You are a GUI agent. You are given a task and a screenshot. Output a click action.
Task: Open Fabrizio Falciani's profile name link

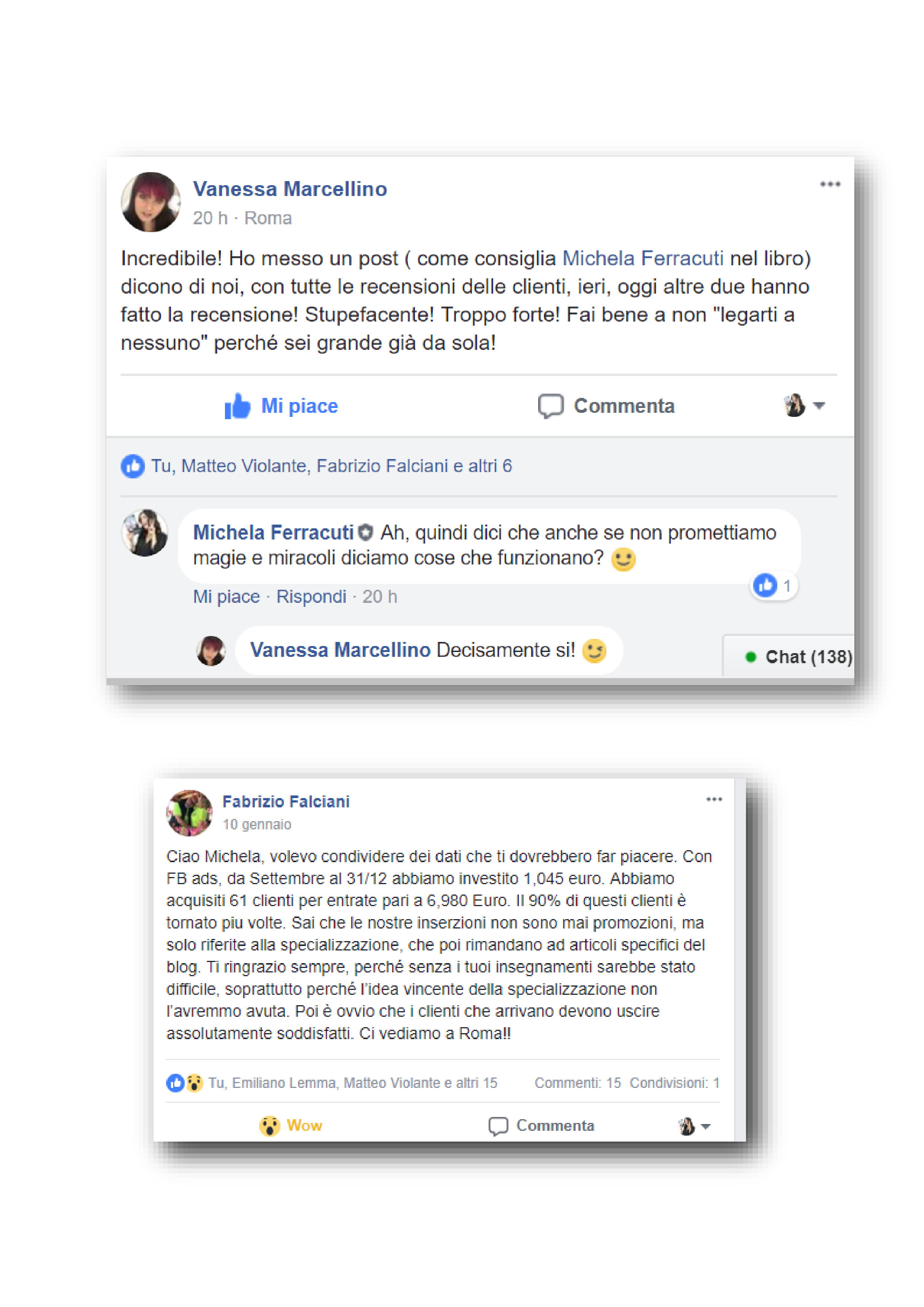click(286, 801)
